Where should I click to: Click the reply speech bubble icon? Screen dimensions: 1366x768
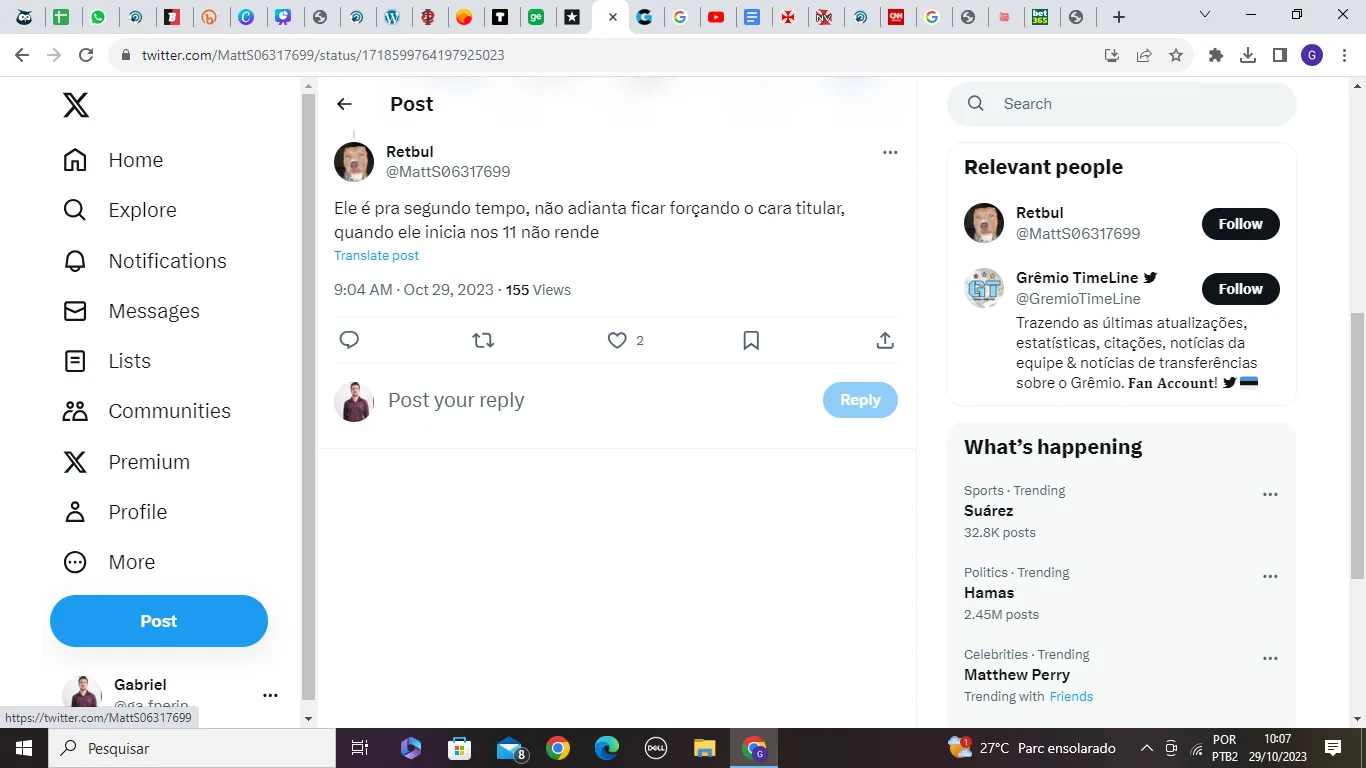349,341
